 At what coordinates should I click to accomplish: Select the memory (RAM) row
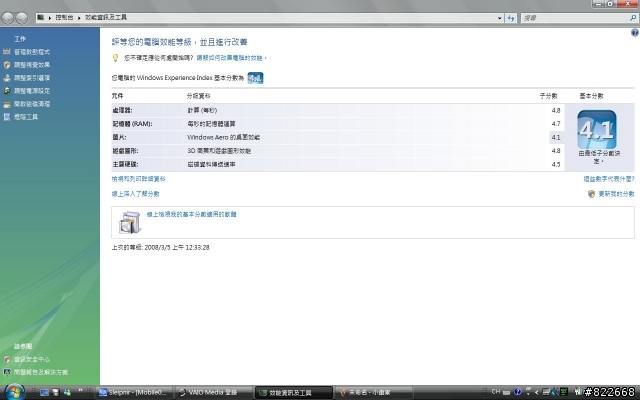338,124
